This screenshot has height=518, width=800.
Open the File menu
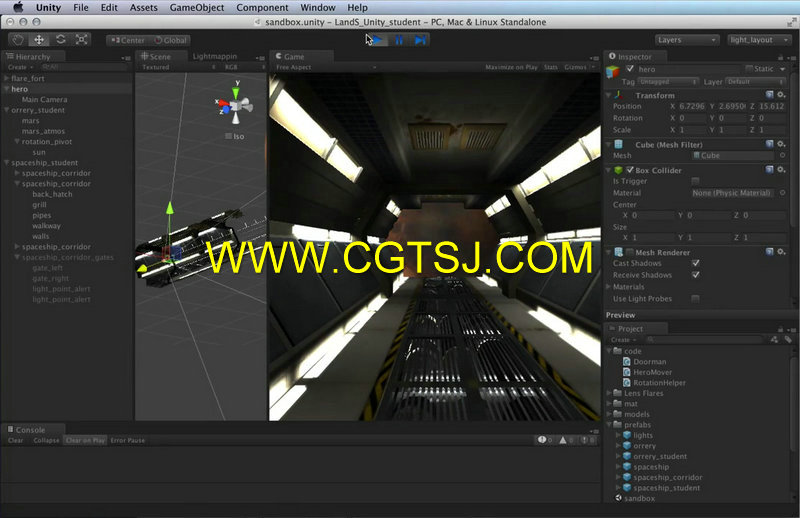pos(81,8)
